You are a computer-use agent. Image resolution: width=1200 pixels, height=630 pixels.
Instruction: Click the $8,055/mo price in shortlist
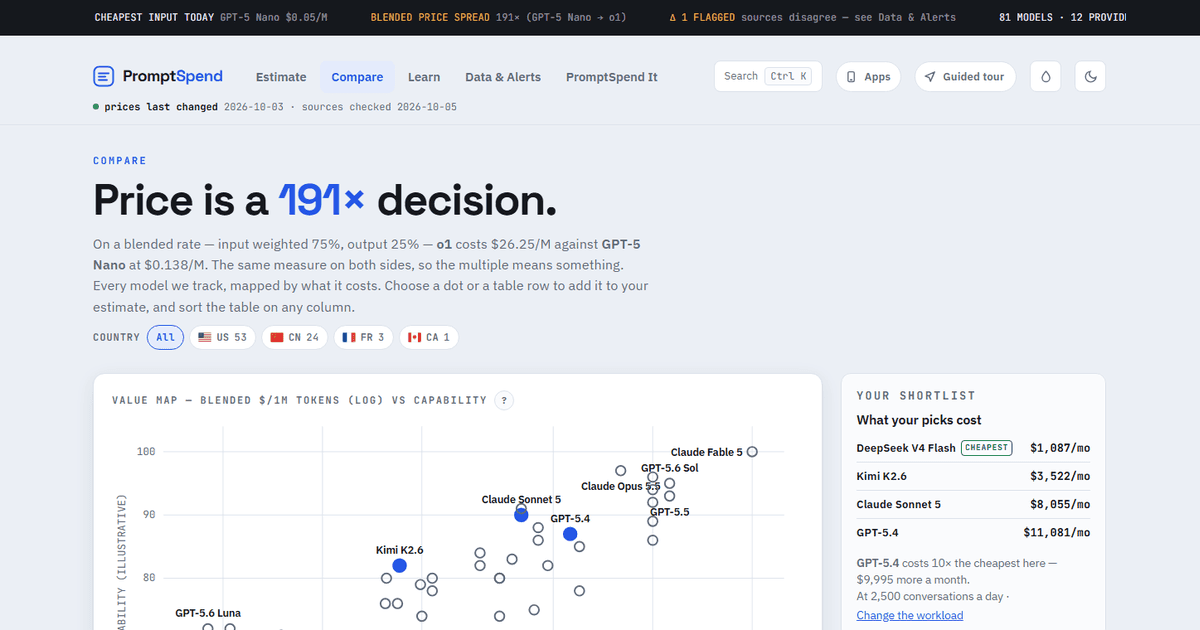point(1060,505)
